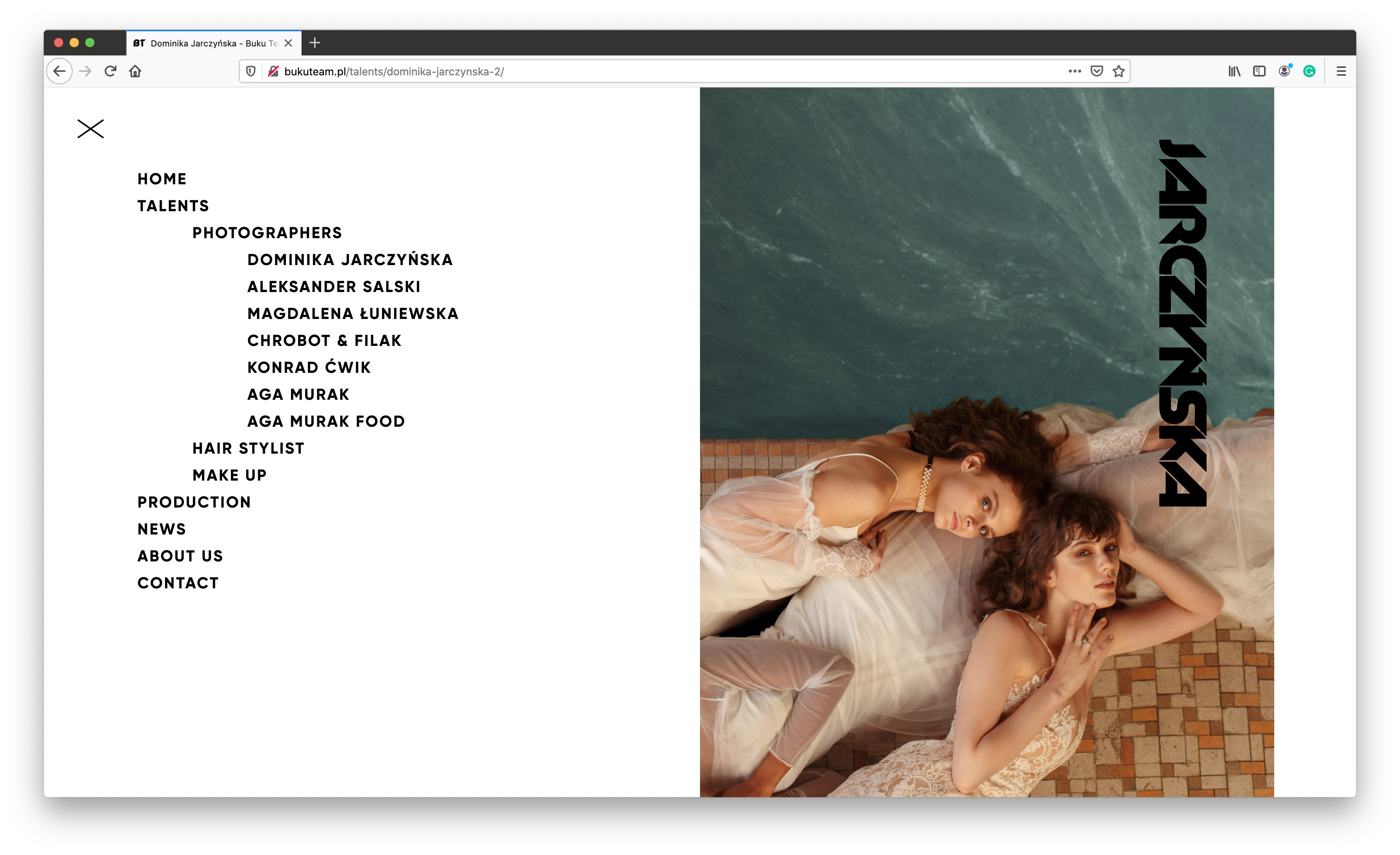Expand the page actions three-dot menu
Screen dimensions: 1400x855
[x=1075, y=71]
